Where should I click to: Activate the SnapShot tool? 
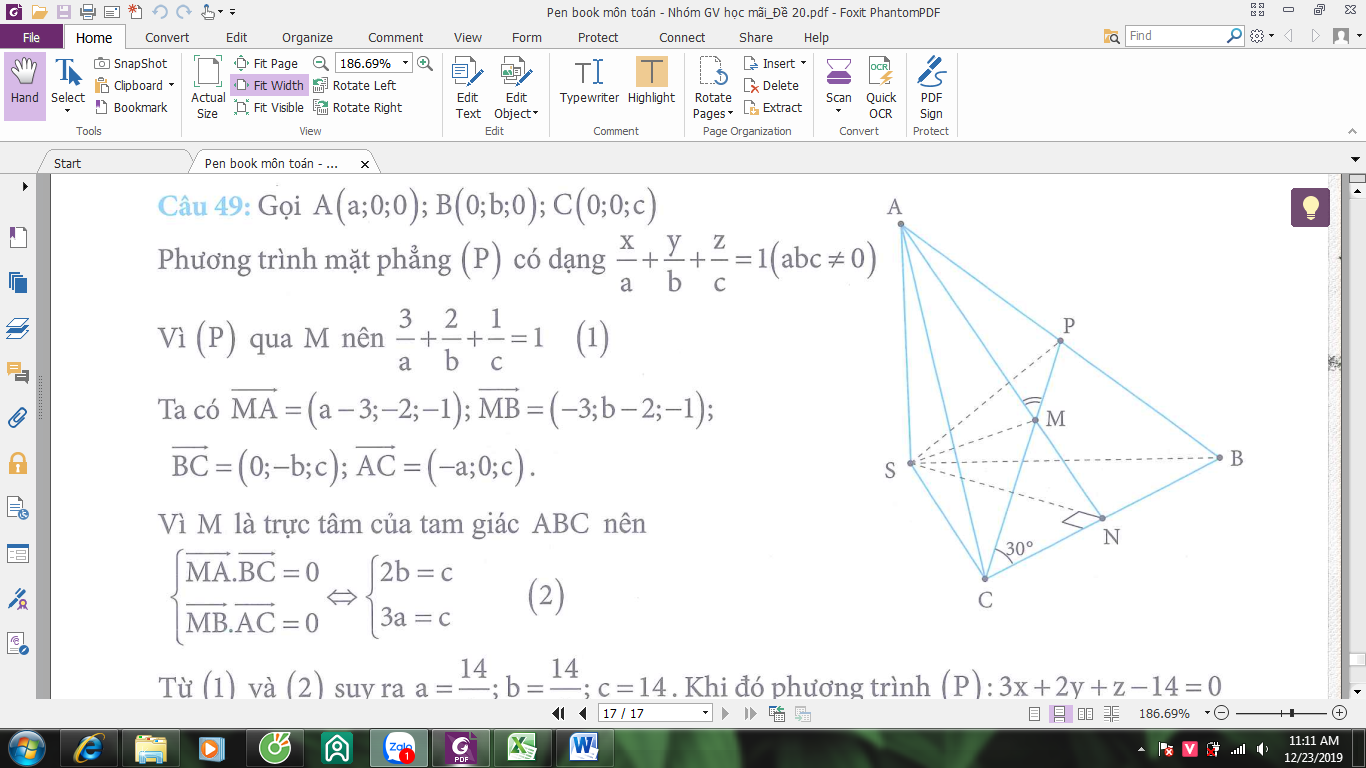click(131, 63)
